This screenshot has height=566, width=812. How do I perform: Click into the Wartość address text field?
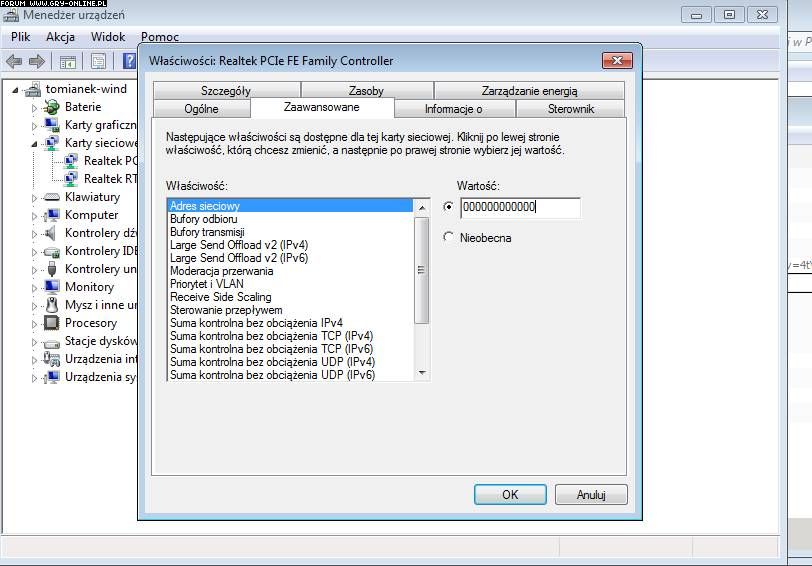click(x=520, y=207)
